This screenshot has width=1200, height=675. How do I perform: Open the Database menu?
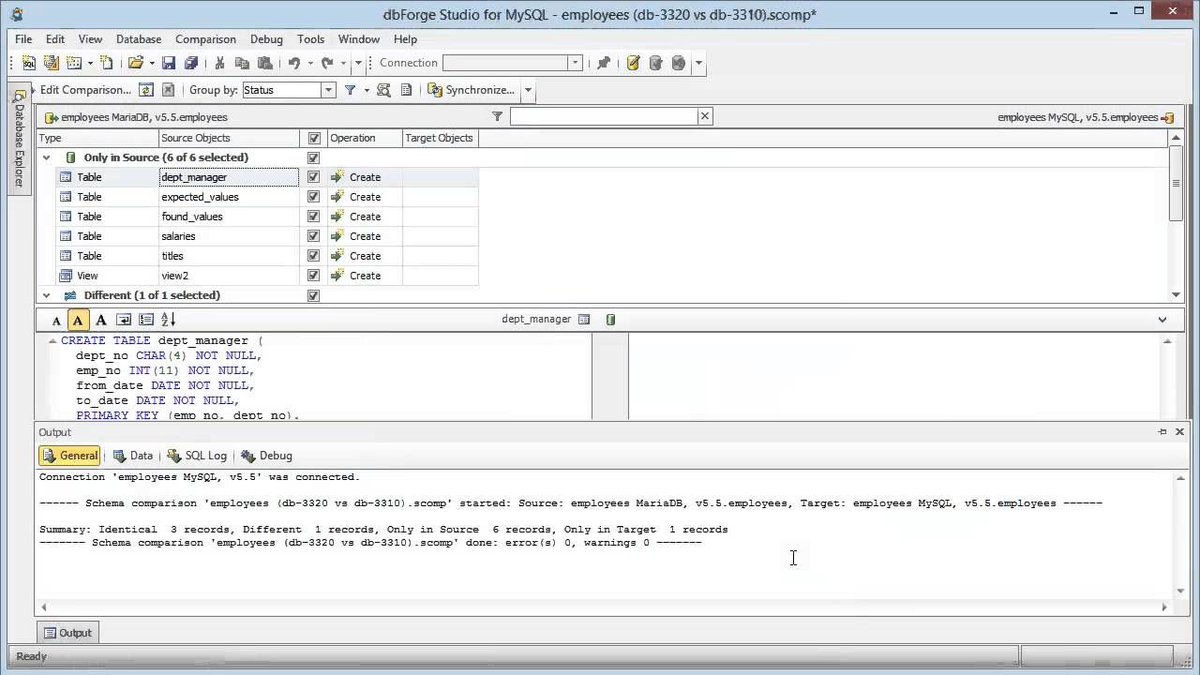(139, 39)
